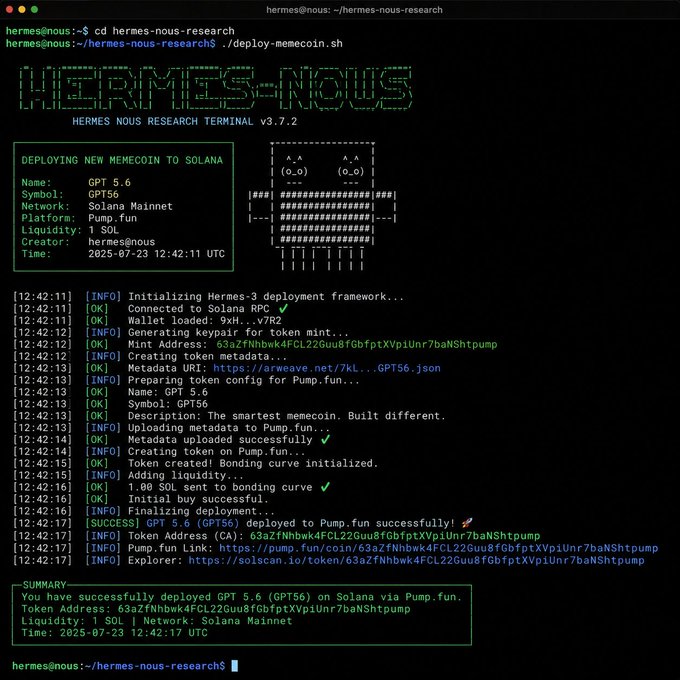The image size is (680, 680).
Task: Click the Token Address line in SUMMARY box
Action: tap(216, 609)
